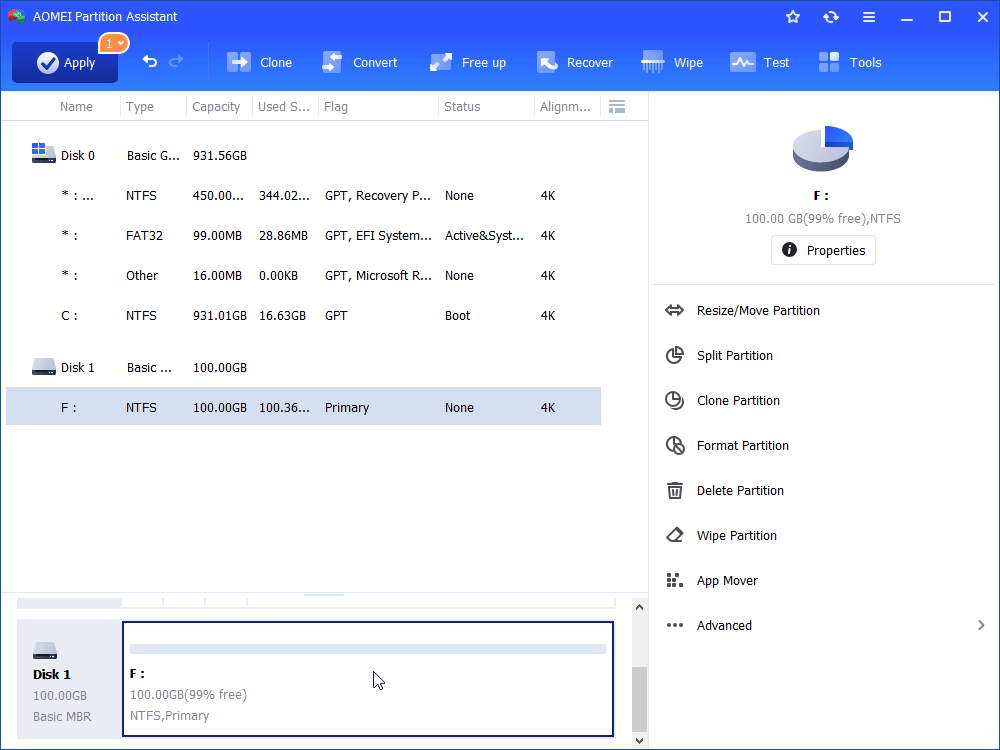Click the favorites star icon

(793, 17)
